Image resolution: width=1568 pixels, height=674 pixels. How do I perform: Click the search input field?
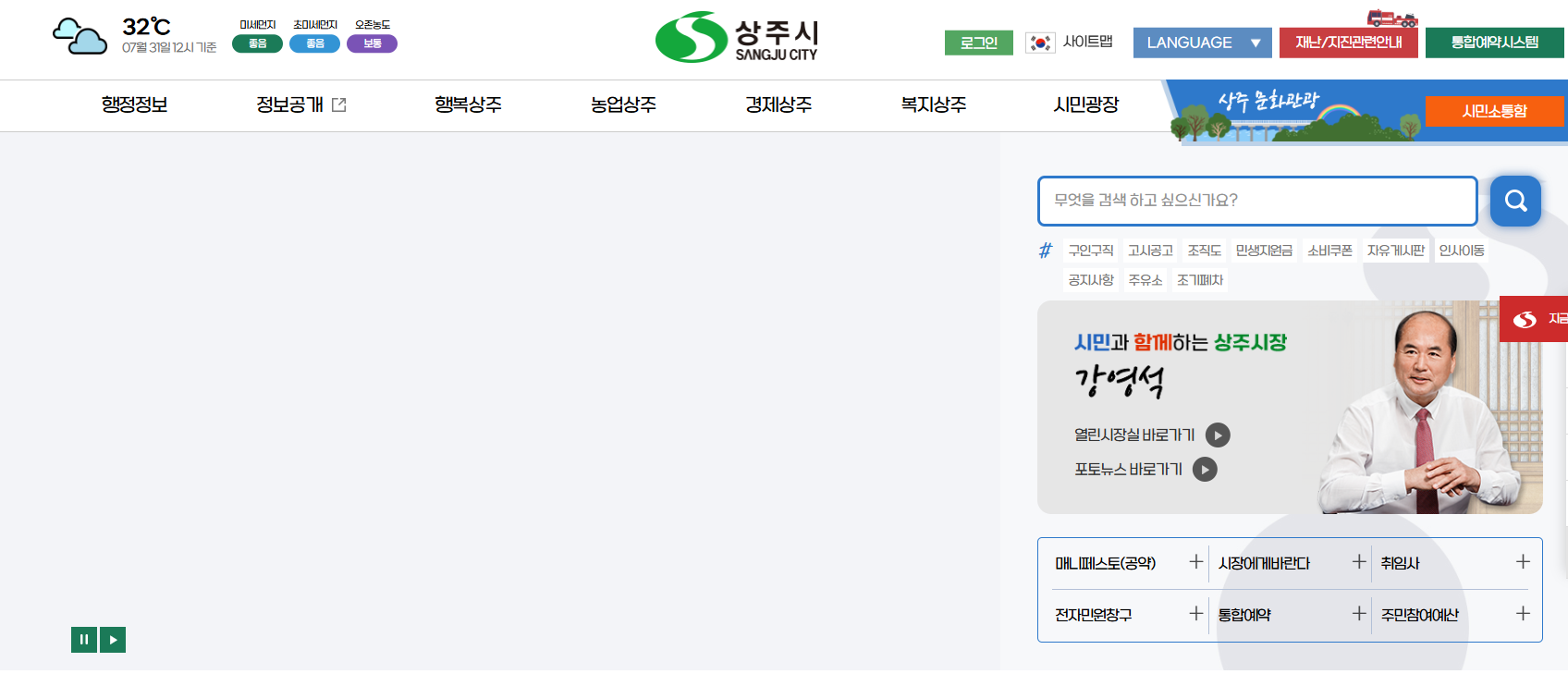click(x=1257, y=201)
